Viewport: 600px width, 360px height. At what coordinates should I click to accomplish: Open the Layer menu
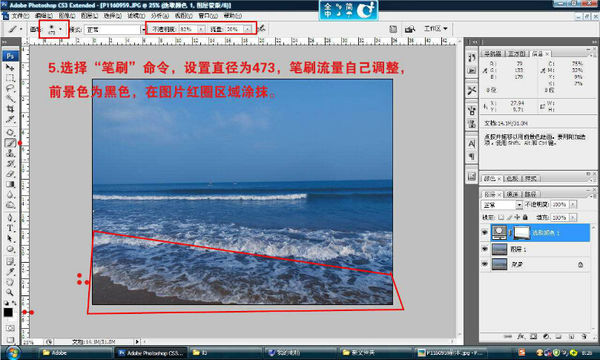89,16
